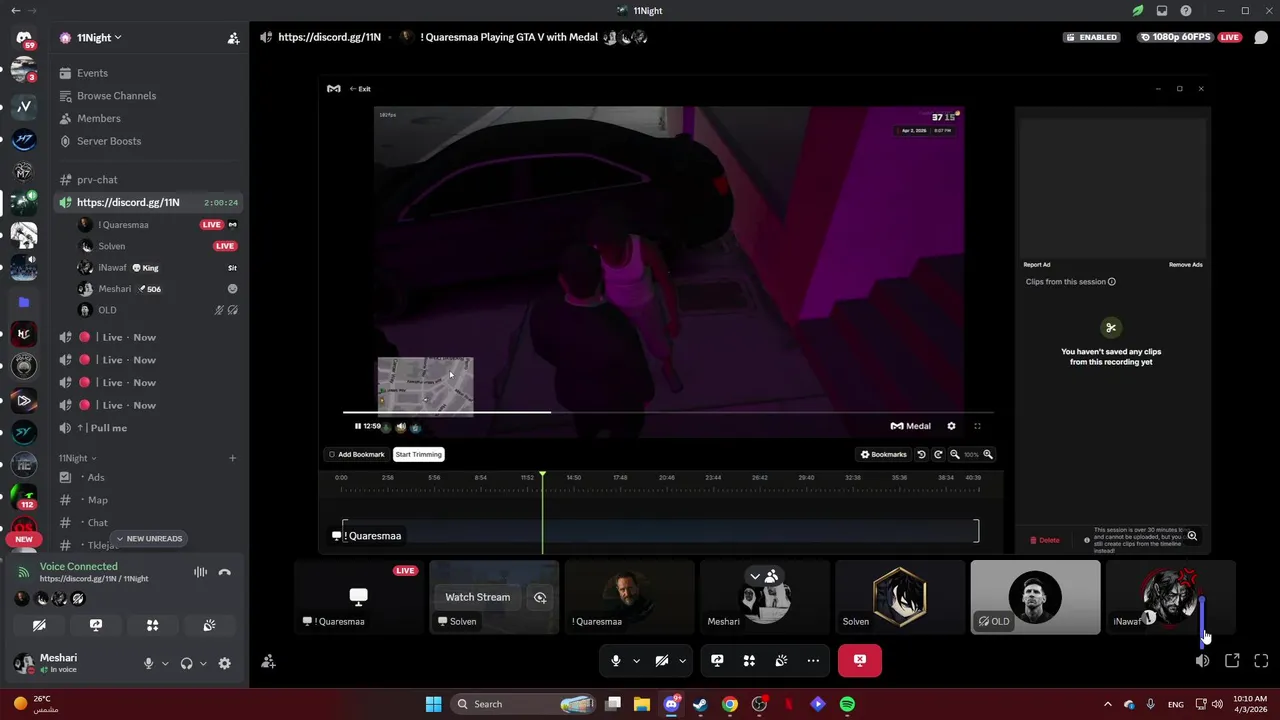Create channel with plus next to 11Night category
1280x720 pixels.
[233, 458]
